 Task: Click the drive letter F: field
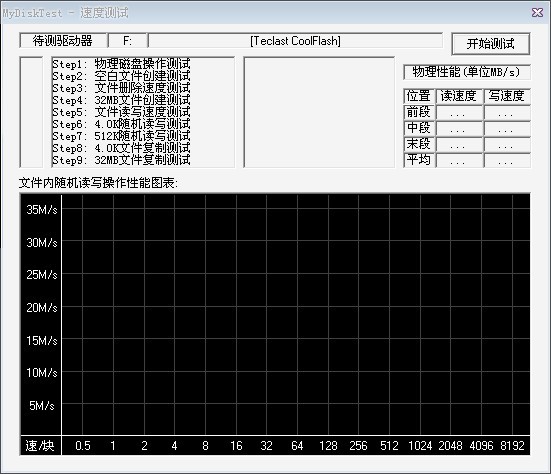tap(128, 41)
